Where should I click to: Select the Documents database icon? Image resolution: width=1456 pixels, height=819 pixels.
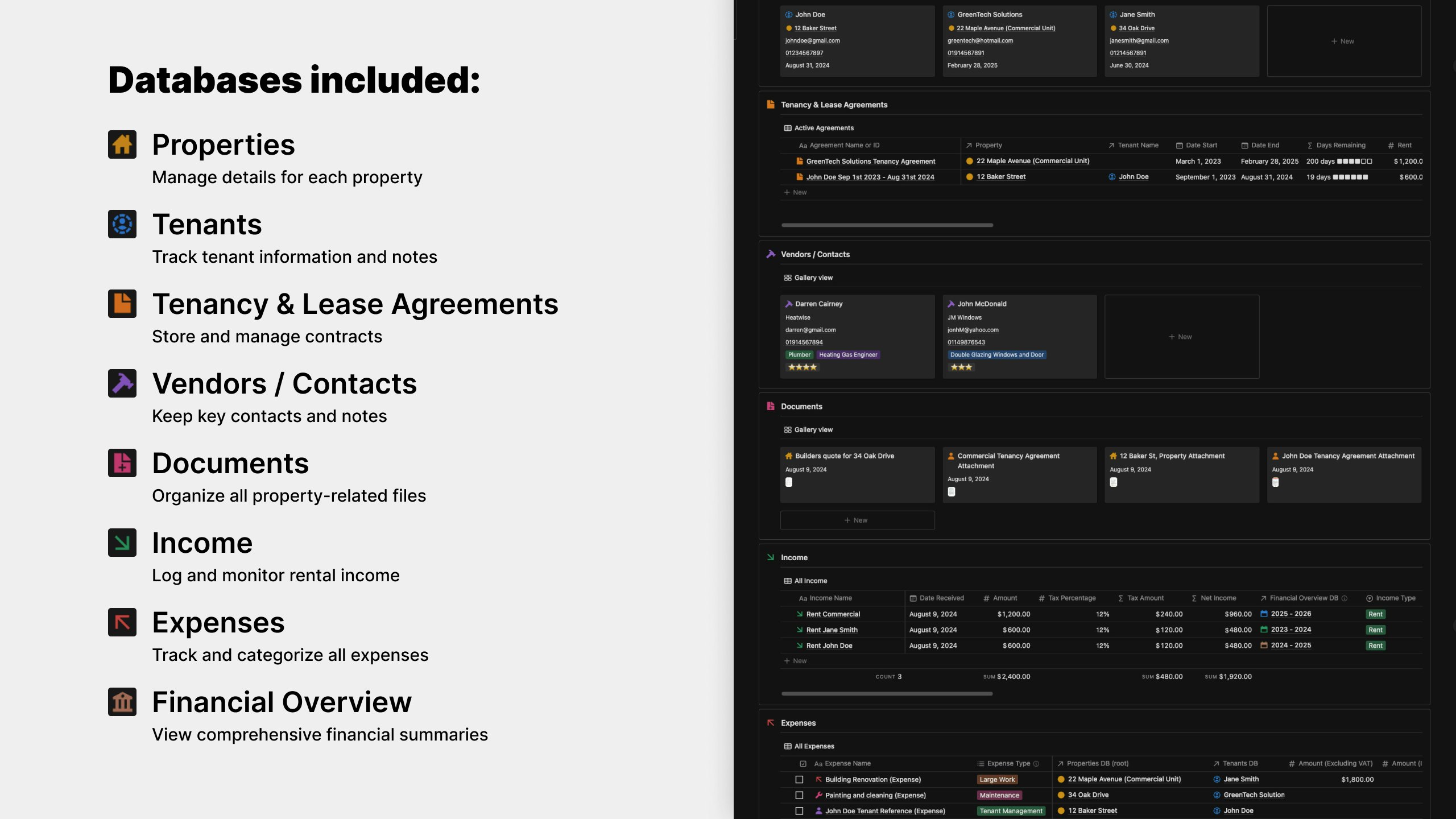coord(122,462)
